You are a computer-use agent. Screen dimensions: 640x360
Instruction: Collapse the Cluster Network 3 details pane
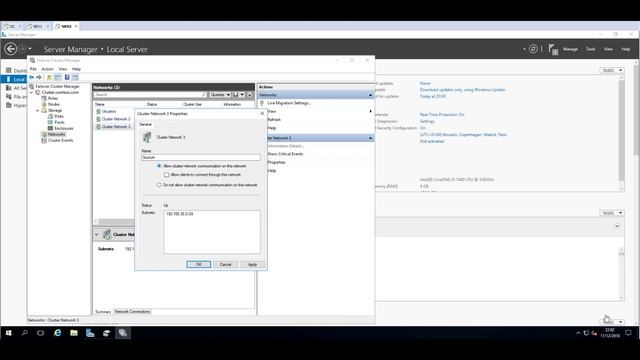point(97,235)
